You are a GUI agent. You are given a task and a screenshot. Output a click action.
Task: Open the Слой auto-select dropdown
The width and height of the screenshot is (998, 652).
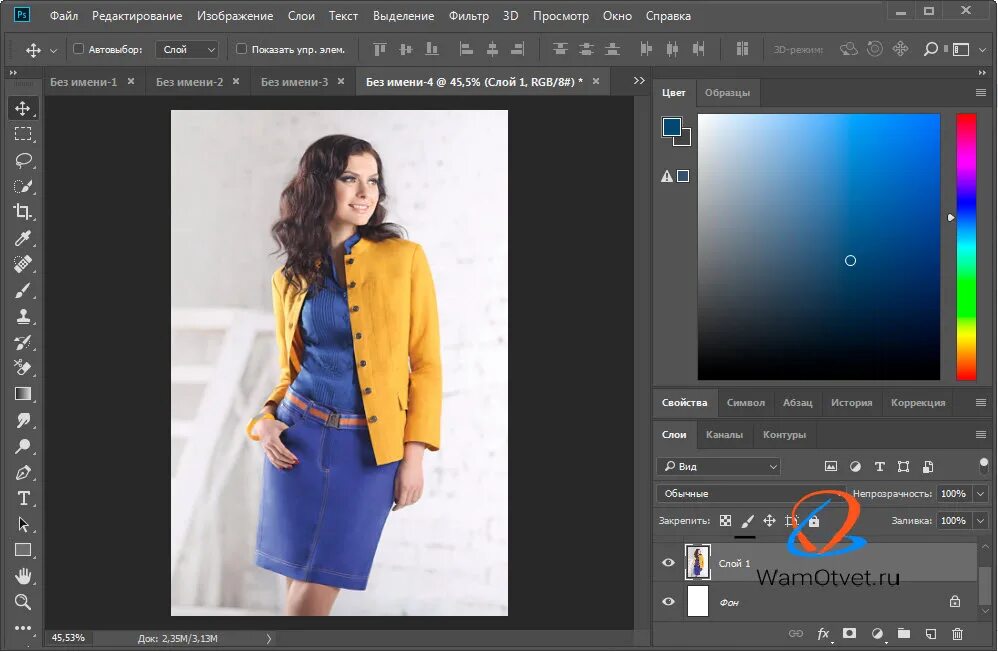188,49
